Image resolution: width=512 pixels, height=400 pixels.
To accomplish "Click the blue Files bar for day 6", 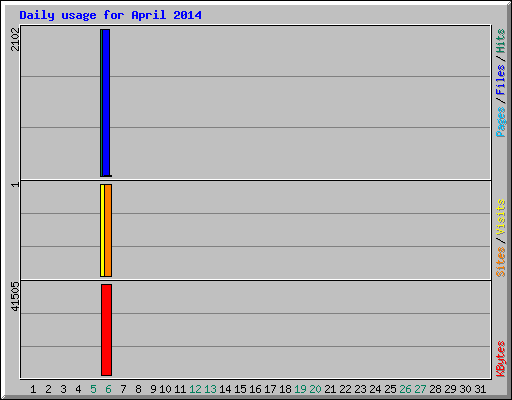I will (x=106, y=103).
